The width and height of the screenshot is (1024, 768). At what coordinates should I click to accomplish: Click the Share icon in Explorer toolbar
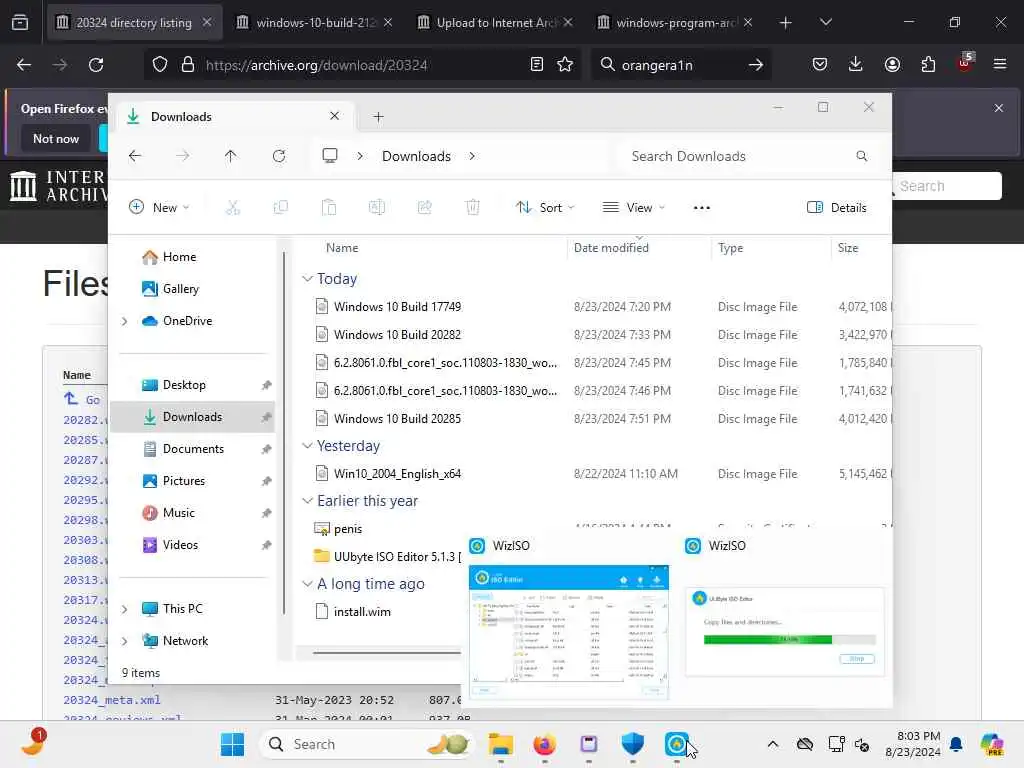[424, 208]
